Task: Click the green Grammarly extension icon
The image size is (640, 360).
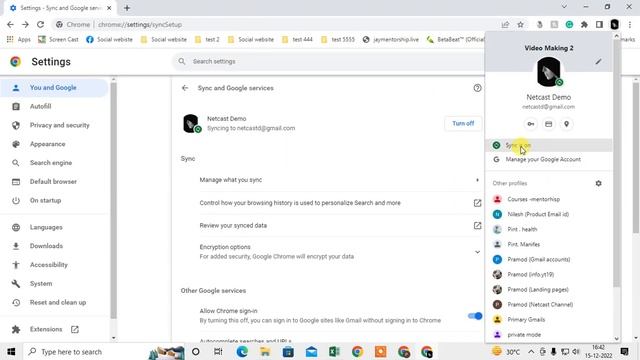Action: click(x=569, y=24)
